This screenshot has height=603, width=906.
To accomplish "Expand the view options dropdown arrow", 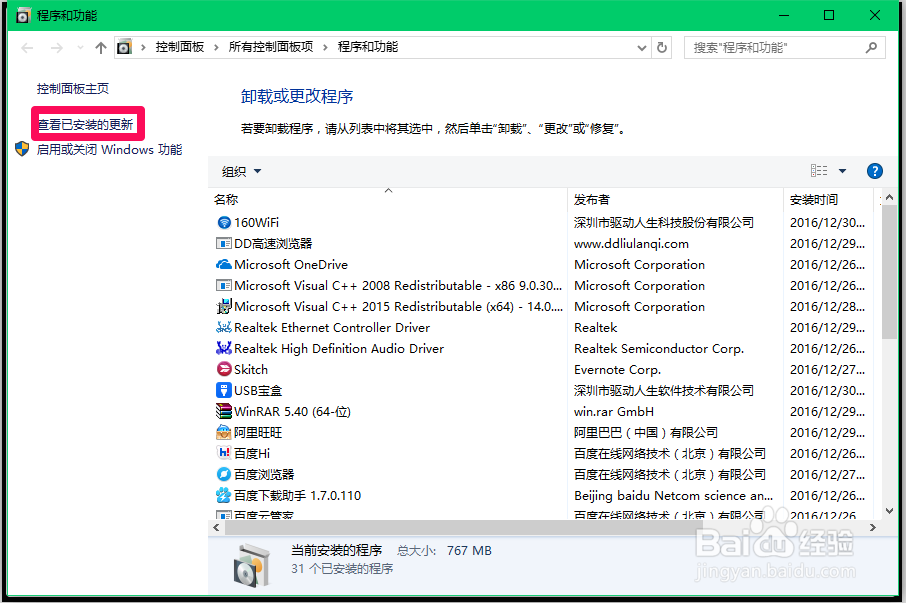I will pyautogui.click(x=842, y=171).
